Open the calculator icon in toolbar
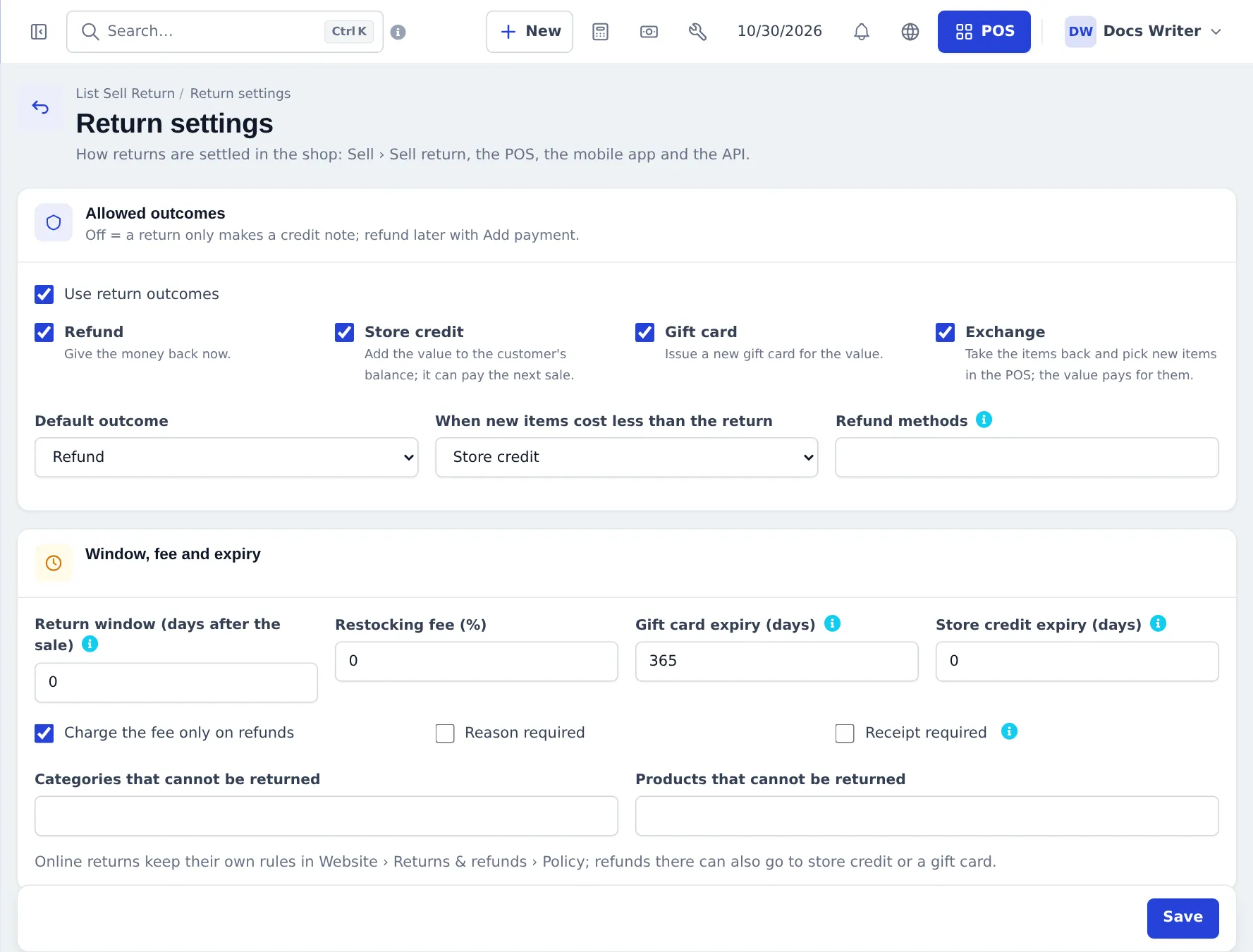Screen dimensions: 1253x952 (x=600, y=32)
